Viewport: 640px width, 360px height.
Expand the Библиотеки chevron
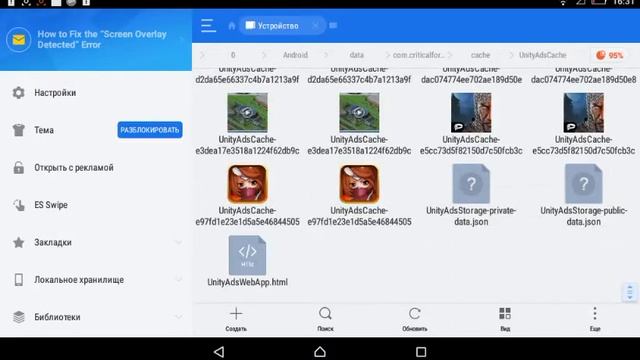(x=178, y=317)
